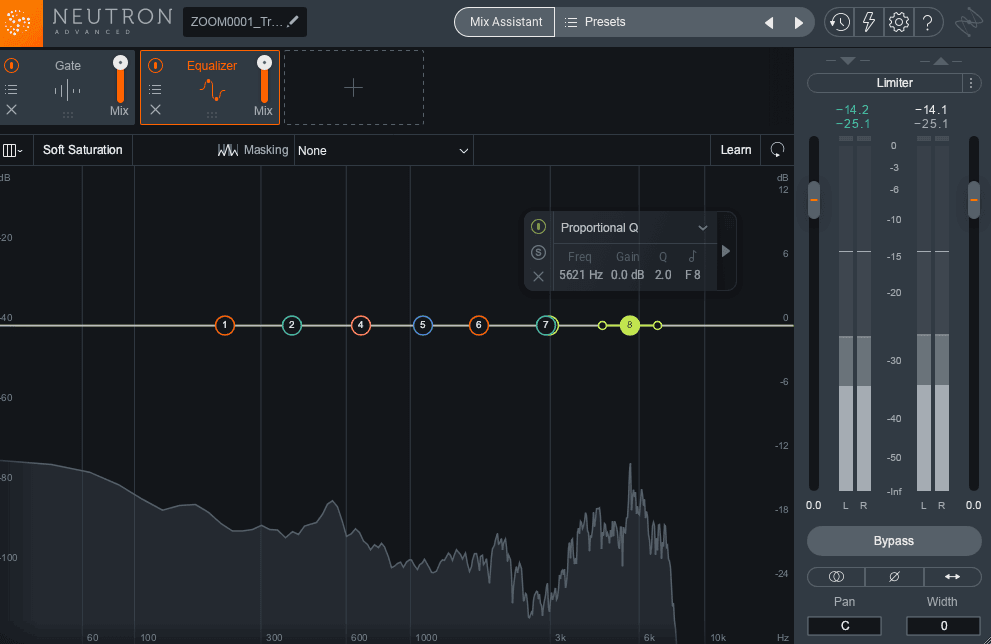Toggle the mono sum icon
Image resolution: width=991 pixels, height=644 pixels.
pyautogui.click(x=836, y=576)
